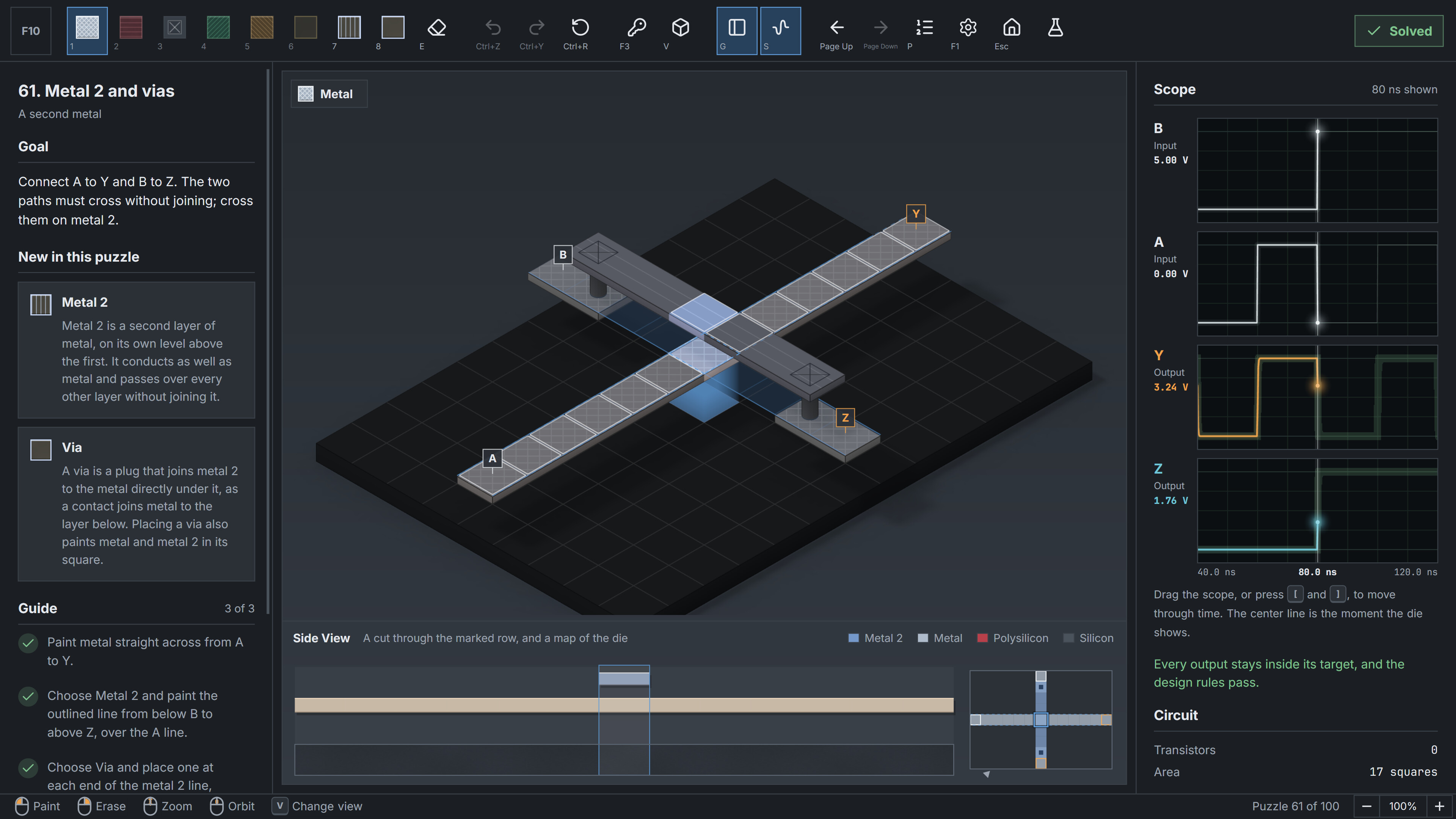Click the Z output pin label
The height and width of the screenshot is (819, 1456).
(x=845, y=418)
